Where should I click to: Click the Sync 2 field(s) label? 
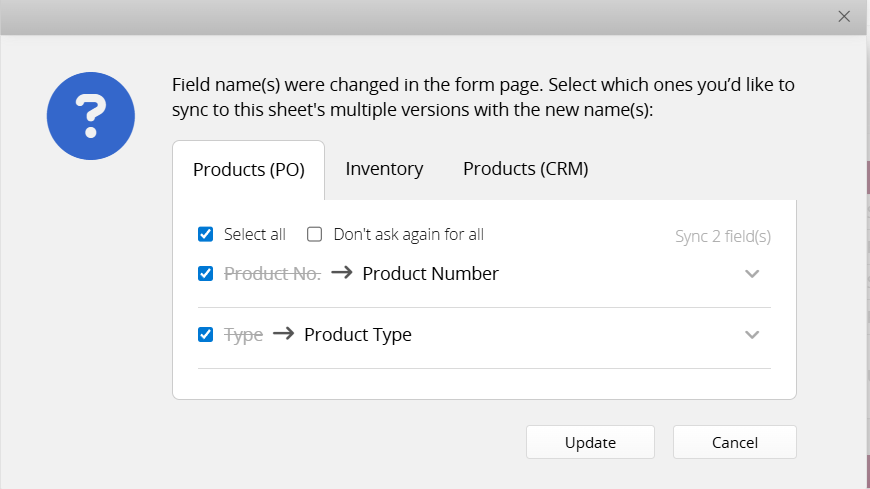(x=722, y=236)
